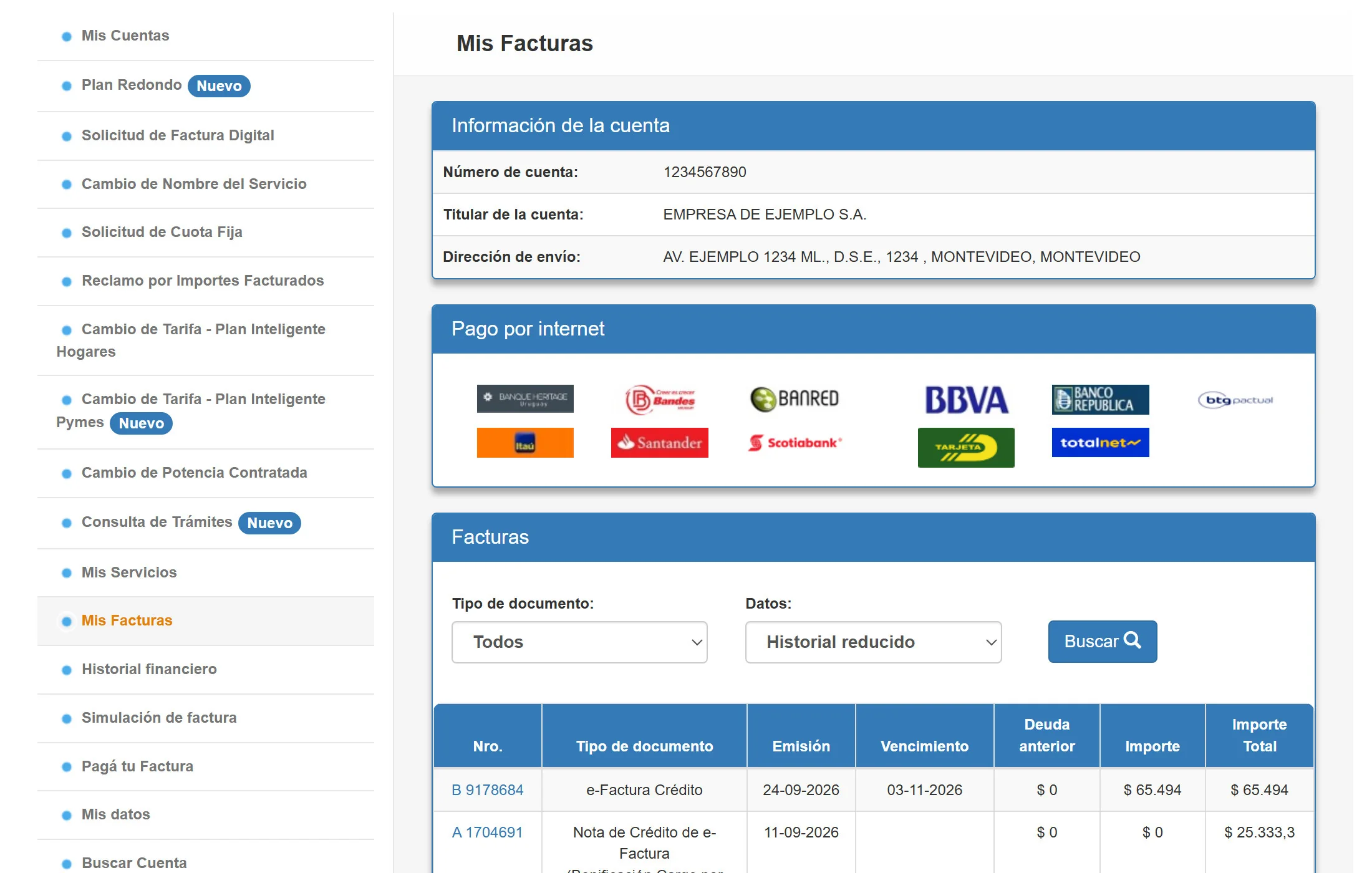
Task: Click the EMPRESA DE EJEMPLO S.A. text
Action: tap(765, 214)
